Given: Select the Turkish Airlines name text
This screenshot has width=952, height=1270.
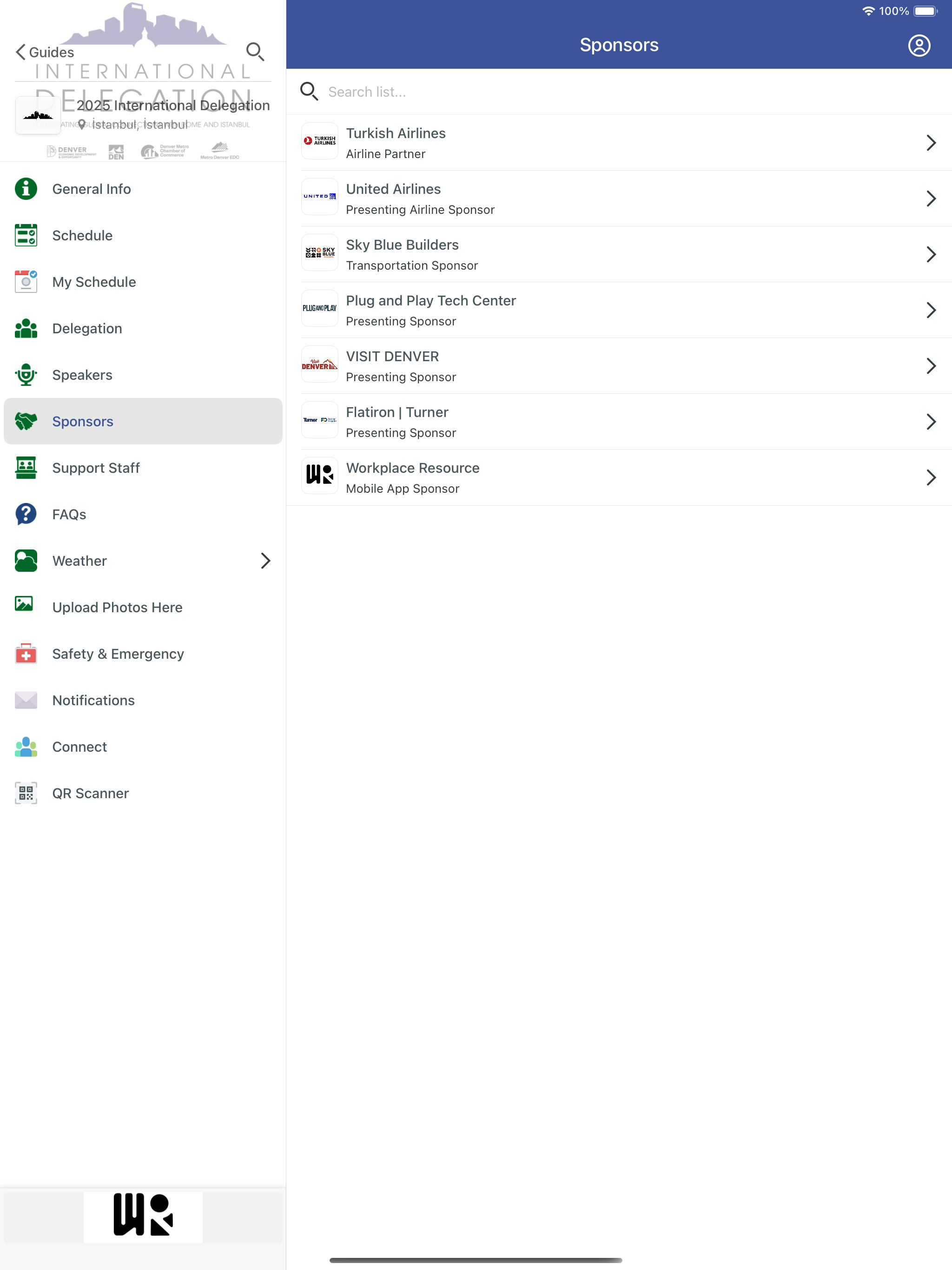Looking at the screenshot, I should click(x=396, y=133).
